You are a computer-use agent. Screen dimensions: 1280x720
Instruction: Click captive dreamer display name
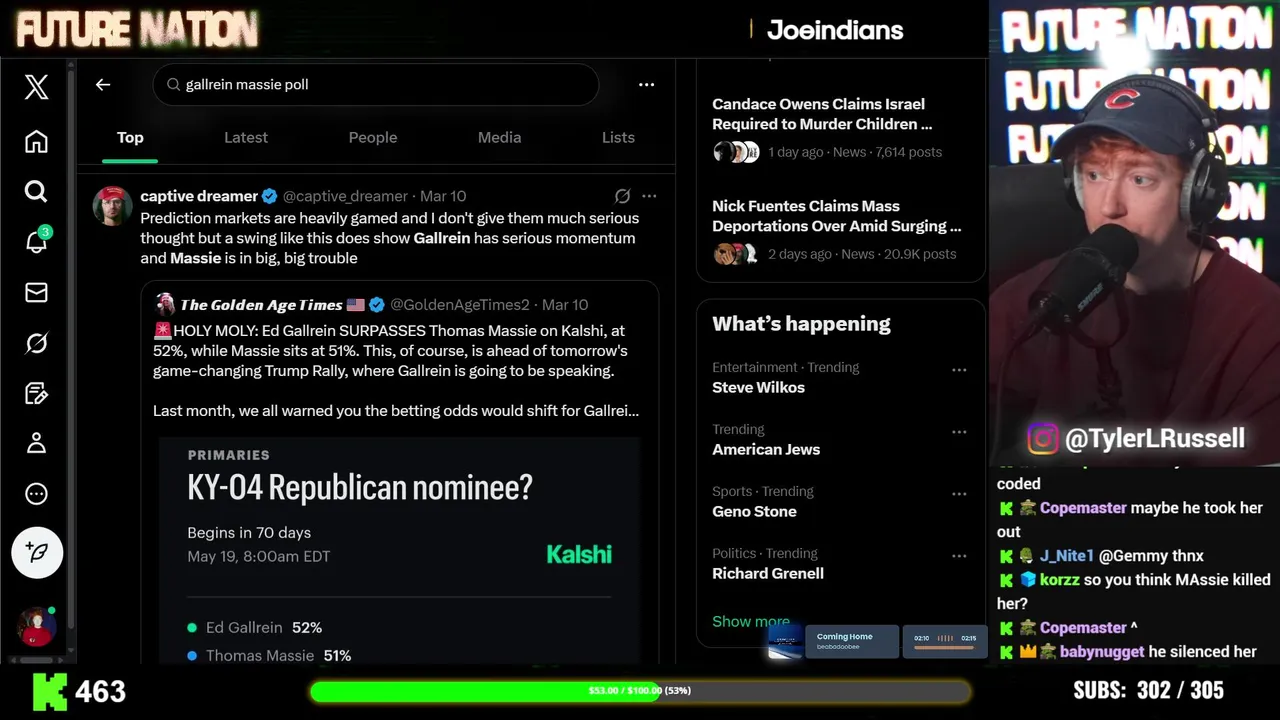point(200,196)
